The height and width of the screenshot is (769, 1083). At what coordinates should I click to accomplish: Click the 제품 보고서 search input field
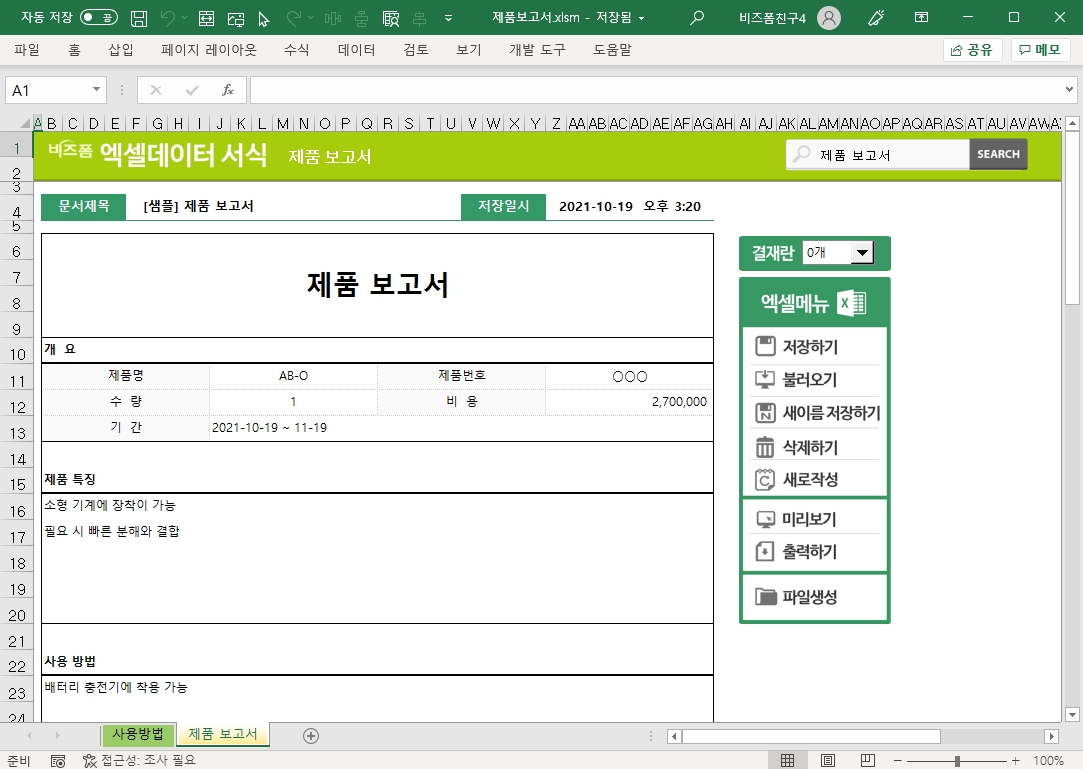click(890, 155)
